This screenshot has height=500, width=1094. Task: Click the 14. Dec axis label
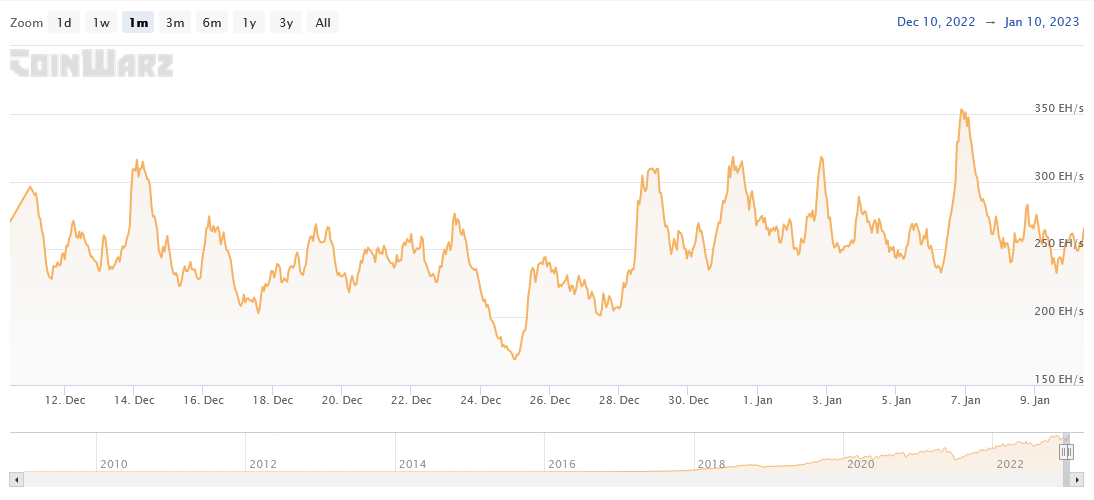tap(135, 400)
